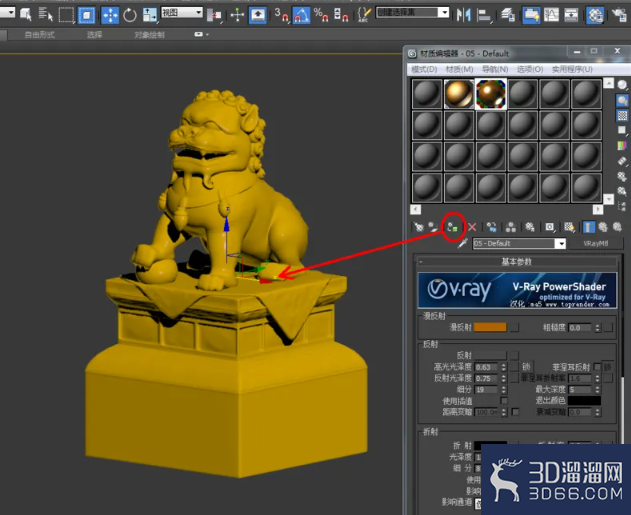This screenshot has height=515, width=631.
Task: Open the 实用程序(U) menu
Action: click(572, 69)
